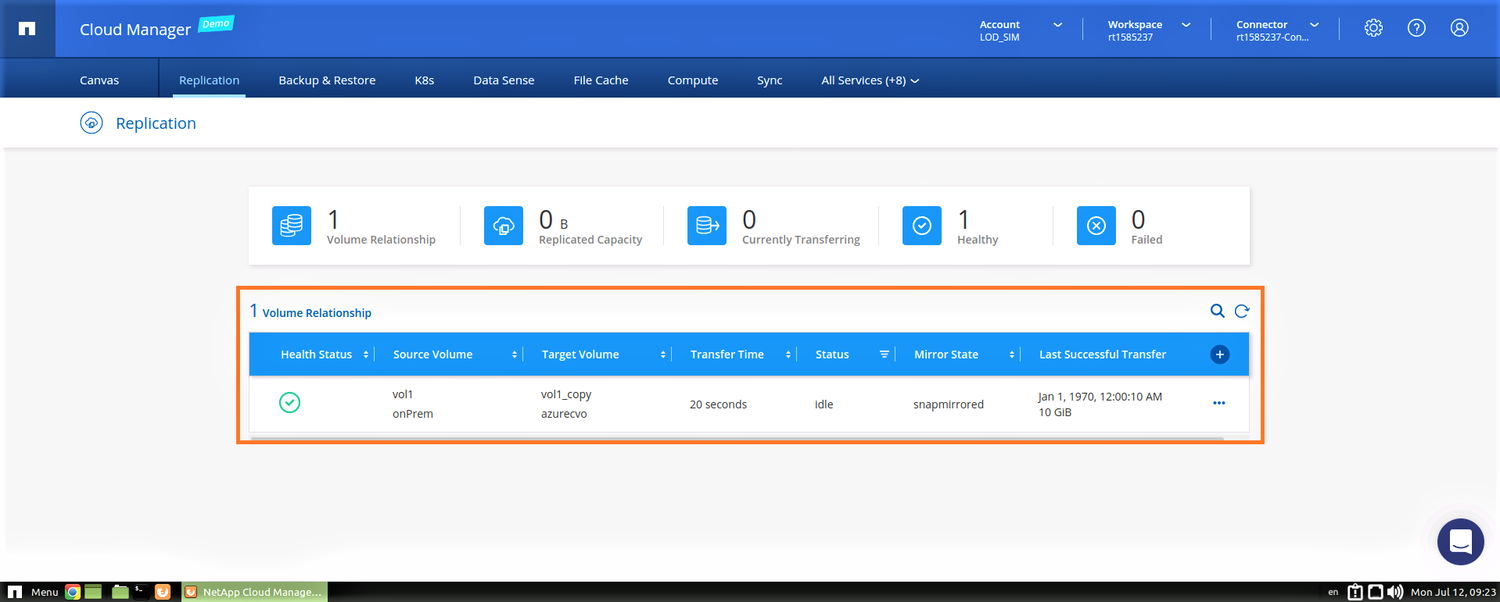Go to the Backup & Restore tab
Screen dimensions: 1500x602
click(x=327, y=80)
